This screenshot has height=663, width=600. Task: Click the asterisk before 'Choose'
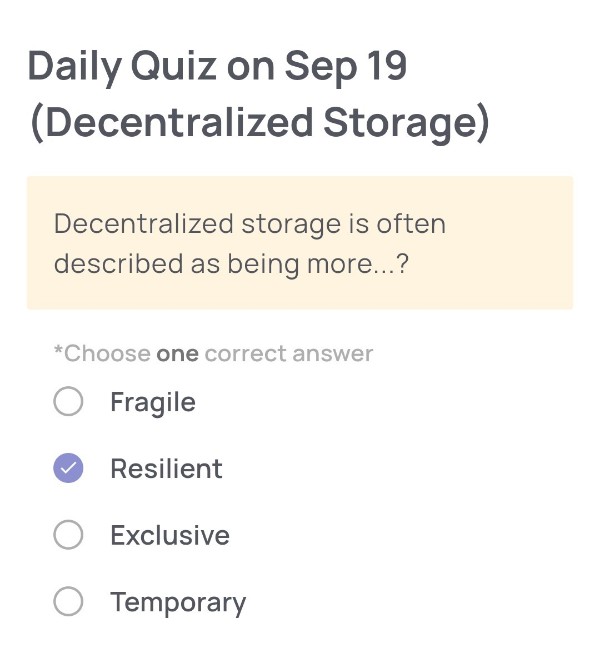click(x=58, y=351)
